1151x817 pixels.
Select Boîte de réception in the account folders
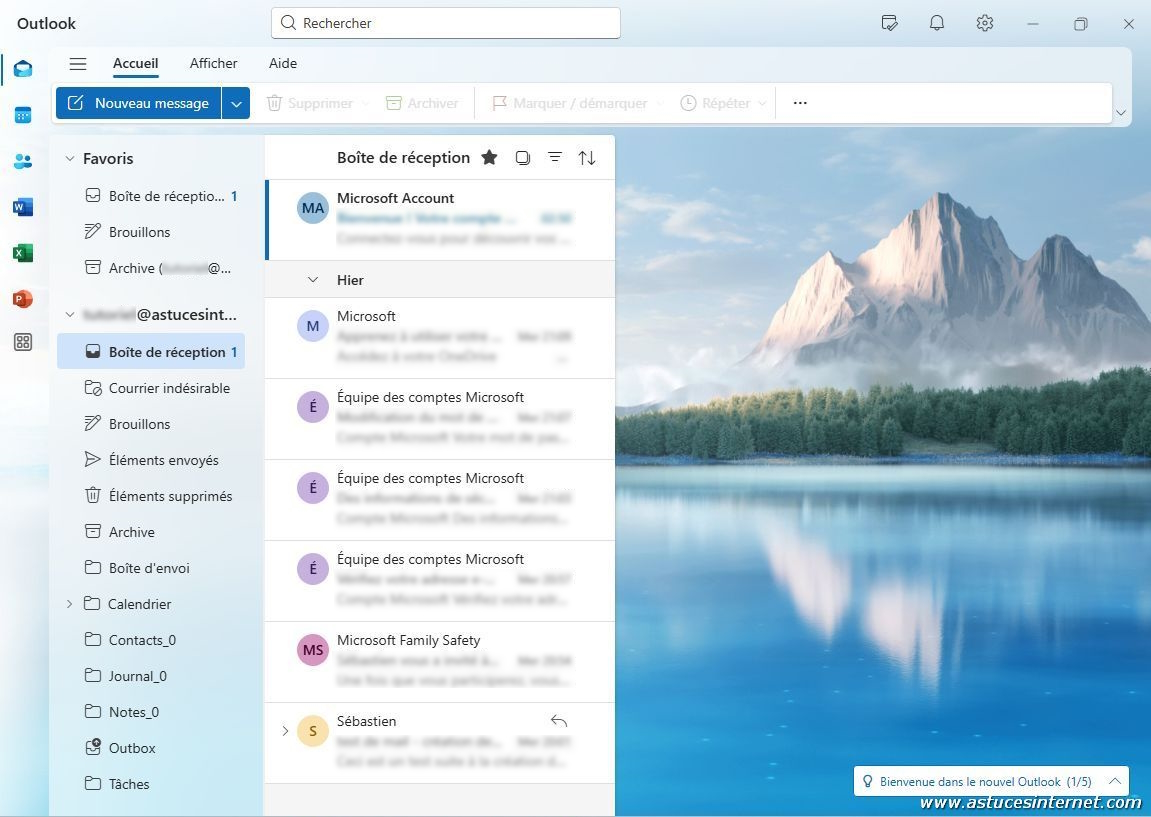151,352
